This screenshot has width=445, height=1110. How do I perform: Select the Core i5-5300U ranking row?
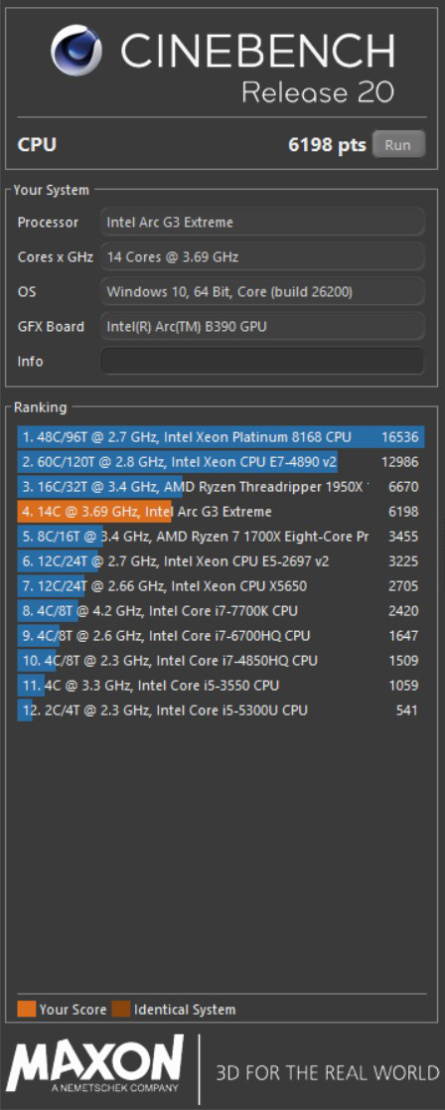[x=221, y=710]
